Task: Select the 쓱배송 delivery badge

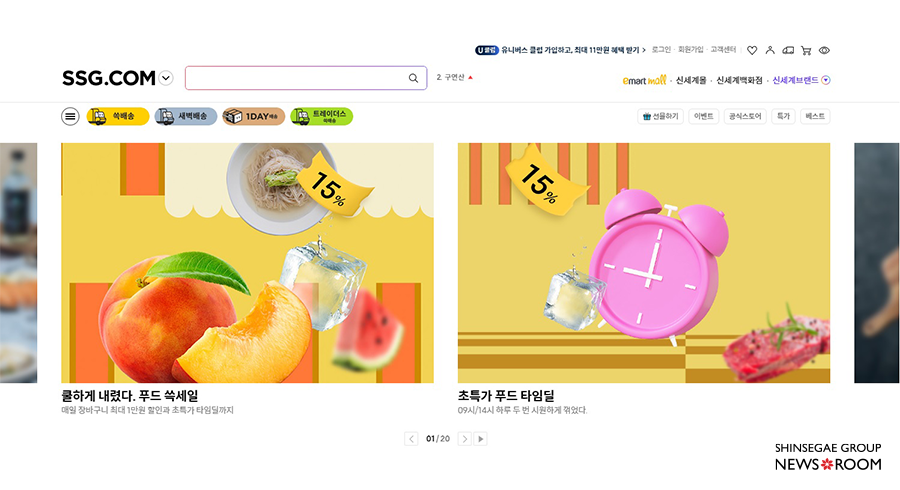Action: pos(118,116)
